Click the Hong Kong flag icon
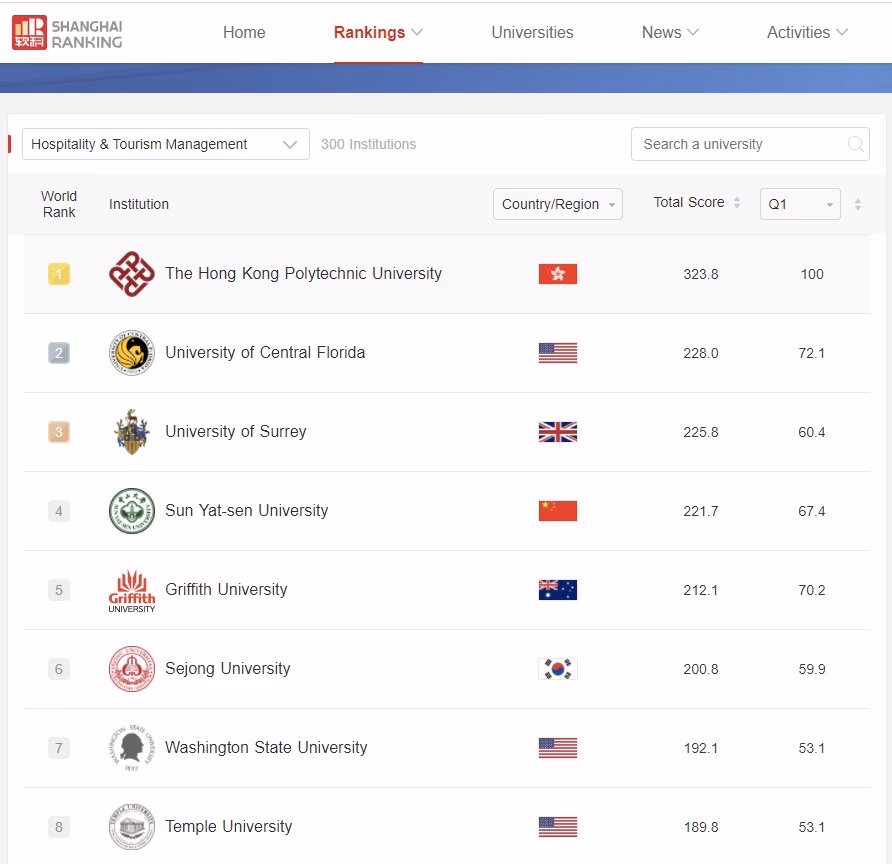The width and height of the screenshot is (892, 864). coord(557,273)
